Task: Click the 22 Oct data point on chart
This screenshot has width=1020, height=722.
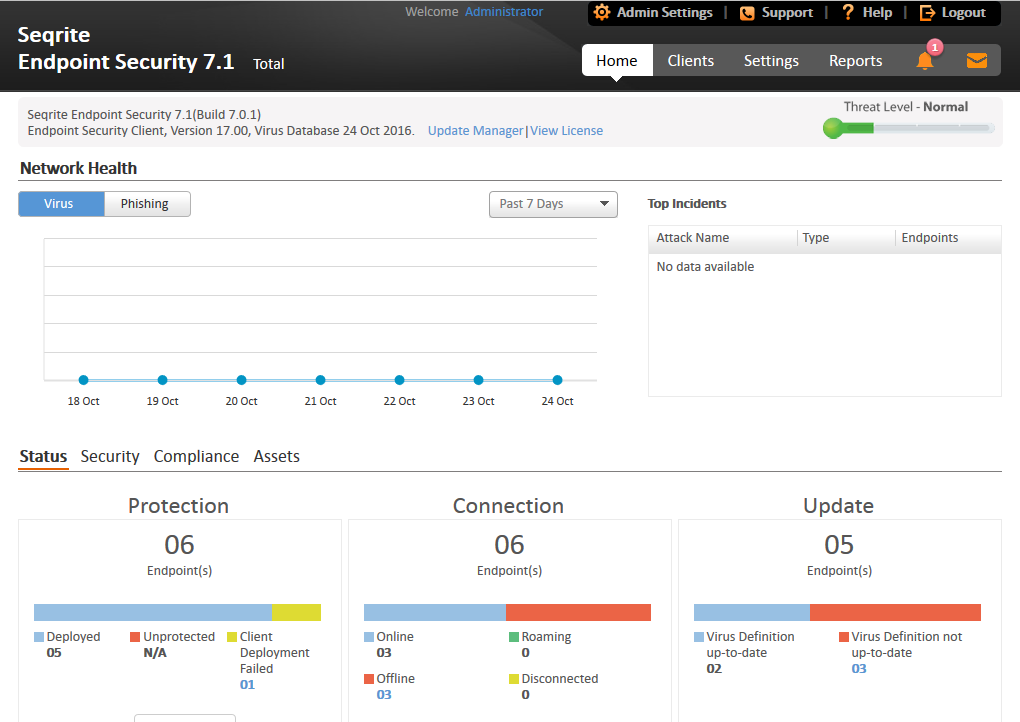Action: pos(399,380)
